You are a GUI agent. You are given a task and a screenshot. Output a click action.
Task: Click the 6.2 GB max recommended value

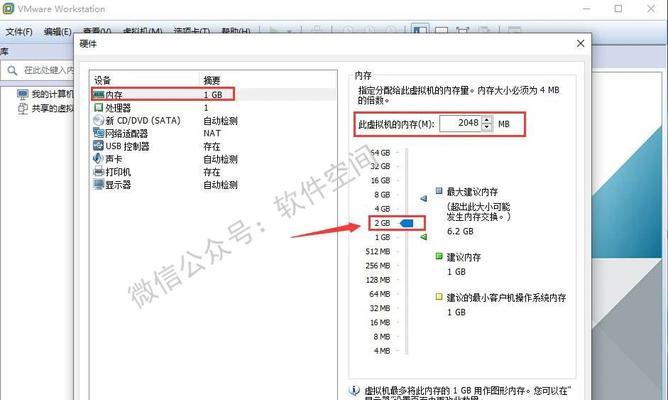(460, 231)
